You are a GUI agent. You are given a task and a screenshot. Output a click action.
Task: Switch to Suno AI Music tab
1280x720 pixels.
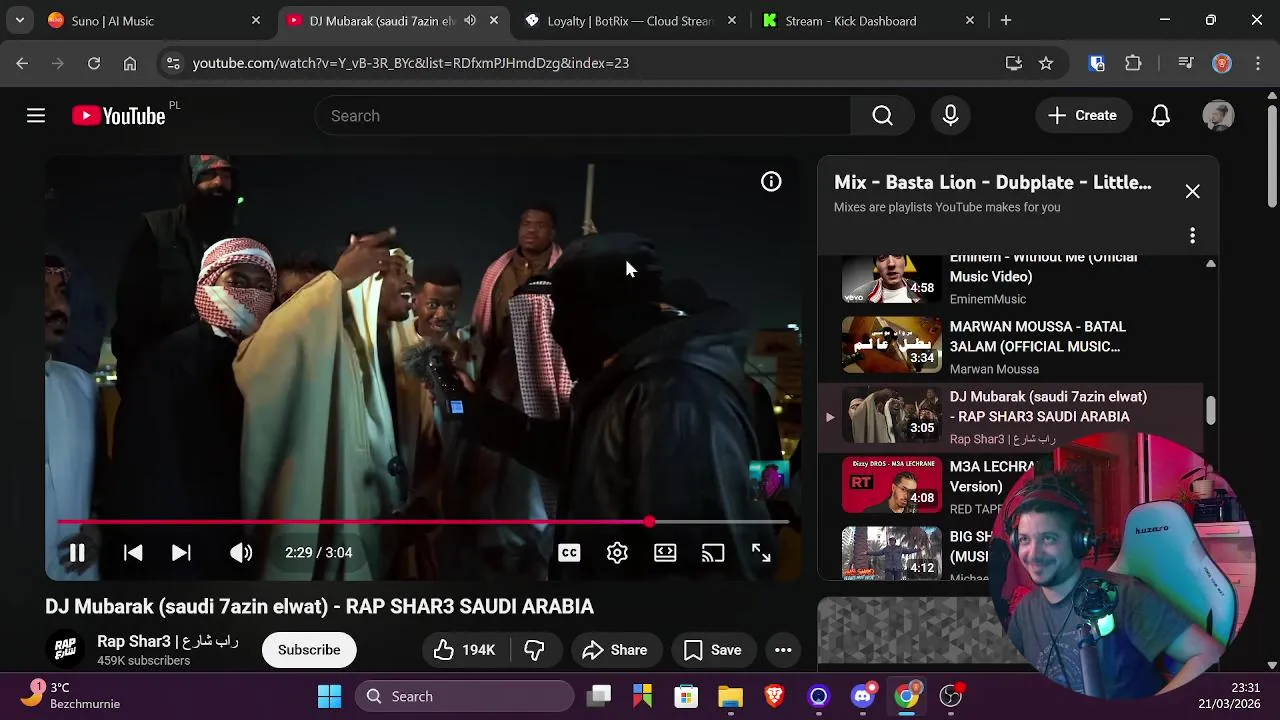[155, 20]
